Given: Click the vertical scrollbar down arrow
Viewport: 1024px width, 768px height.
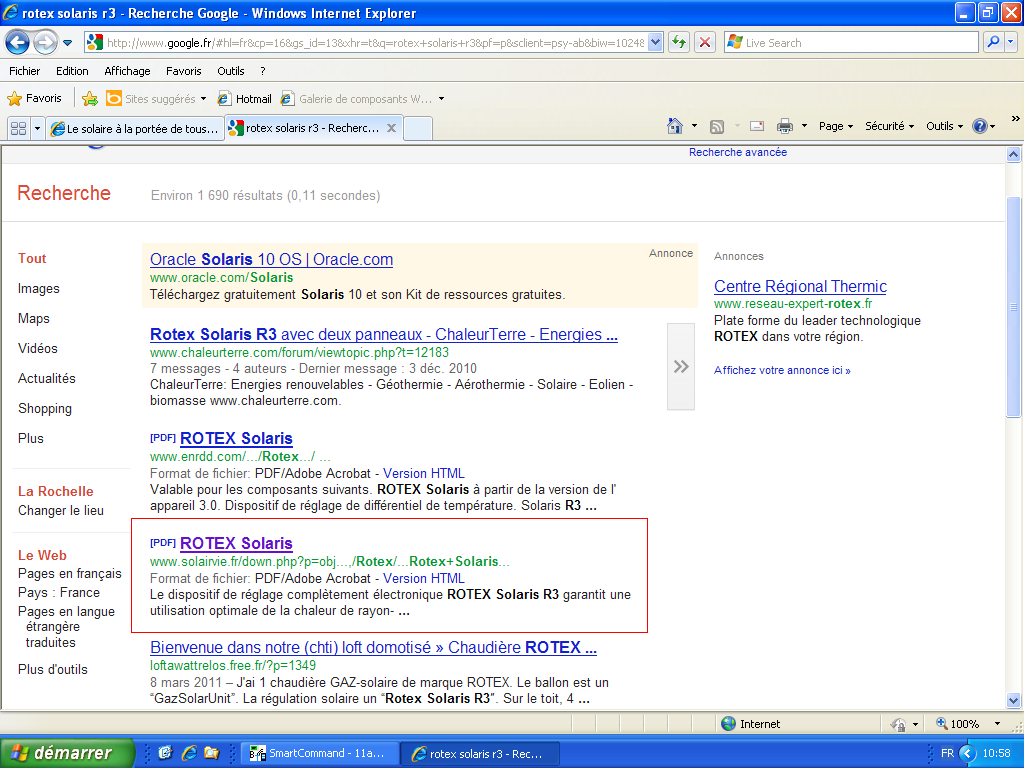Looking at the screenshot, I should 1013,700.
